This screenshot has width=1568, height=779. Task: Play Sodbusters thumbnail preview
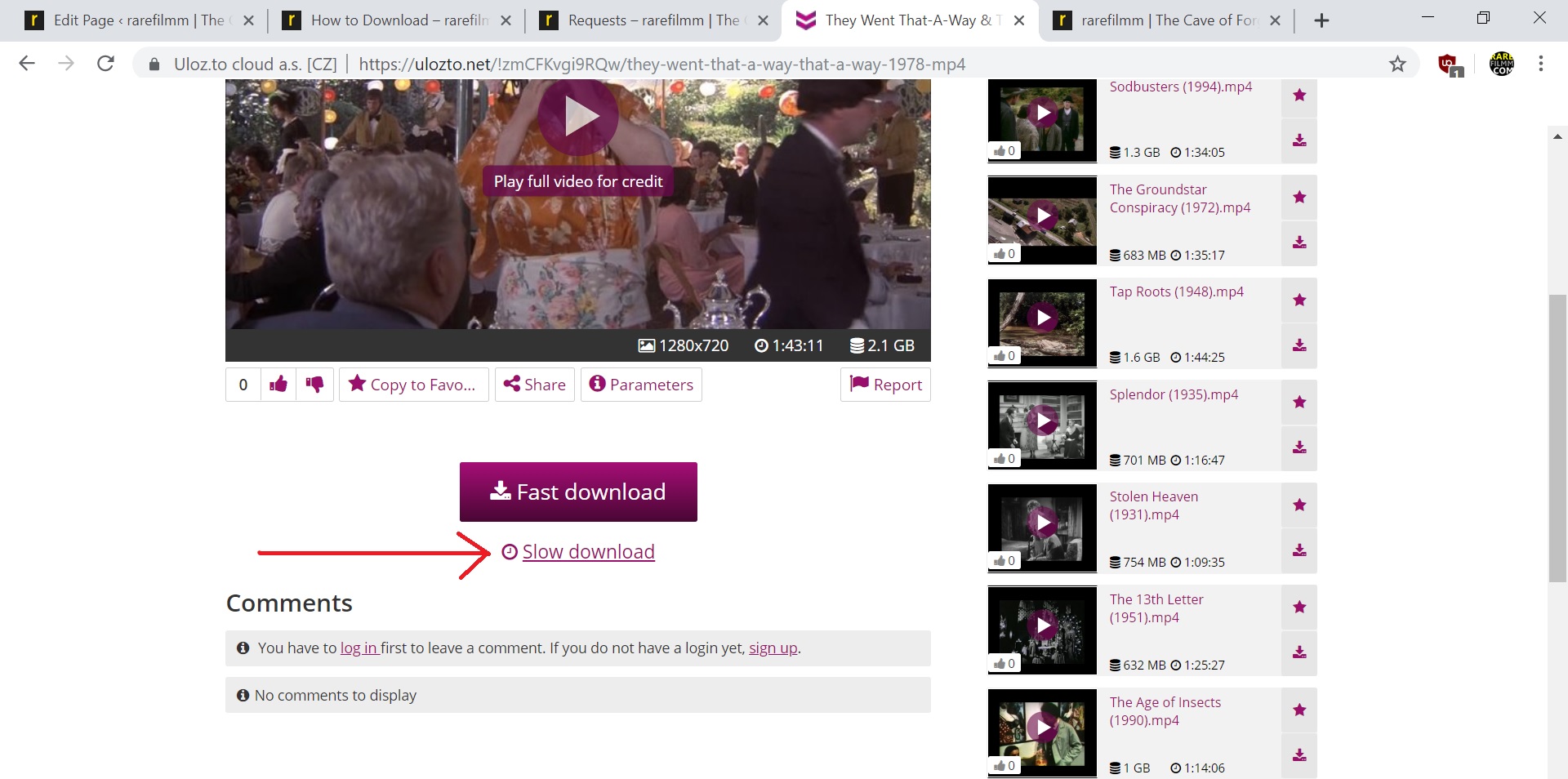pos(1042,113)
